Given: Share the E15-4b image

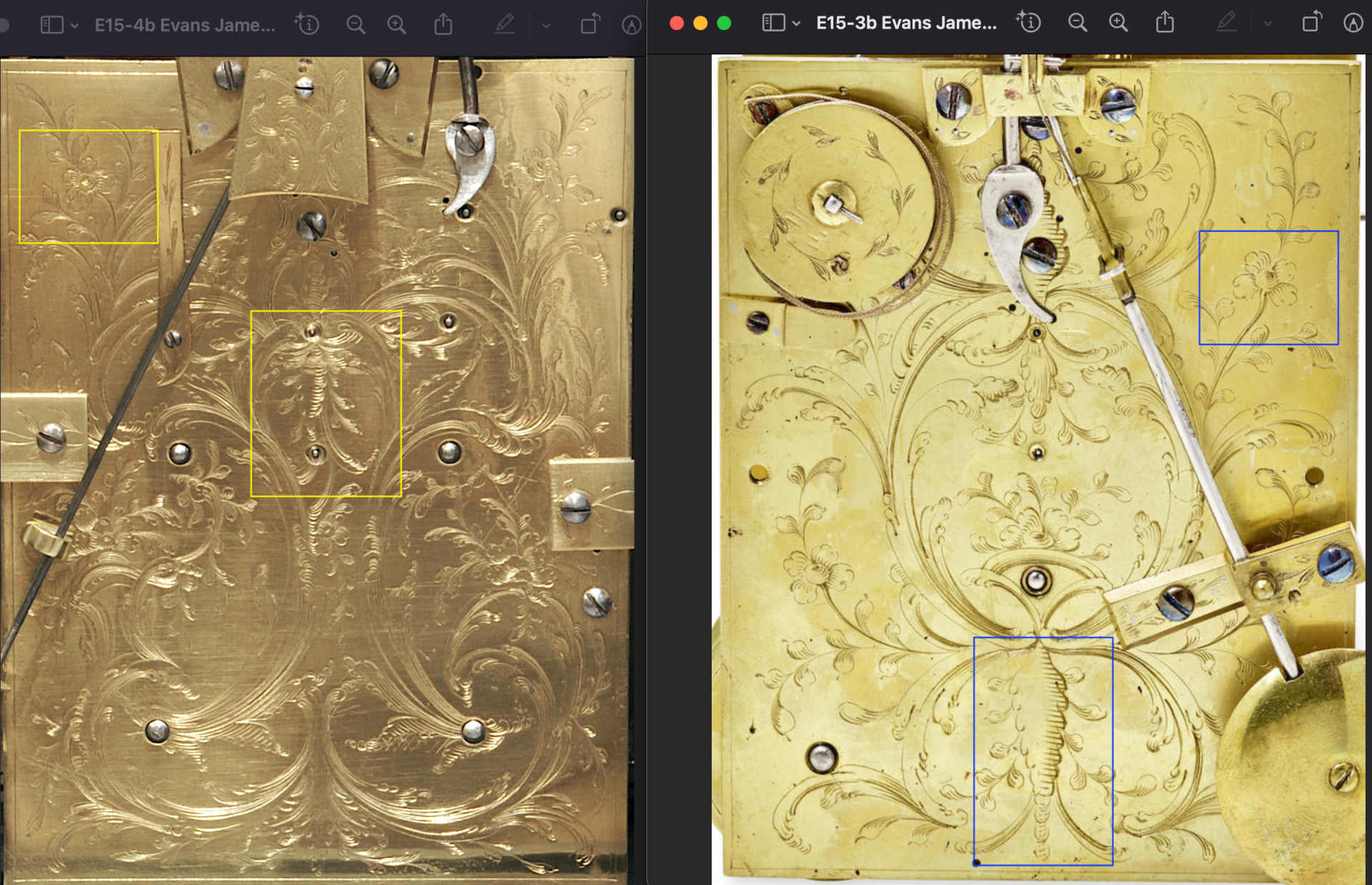Looking at the screenshot, I should click(443, 24).
